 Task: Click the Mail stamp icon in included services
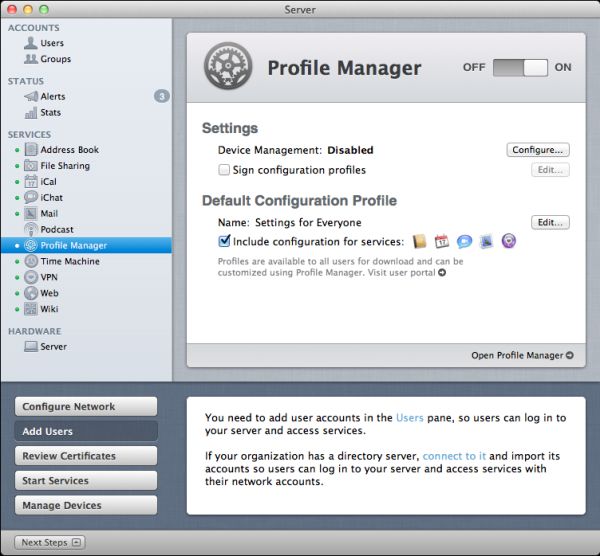coord(486,241)
